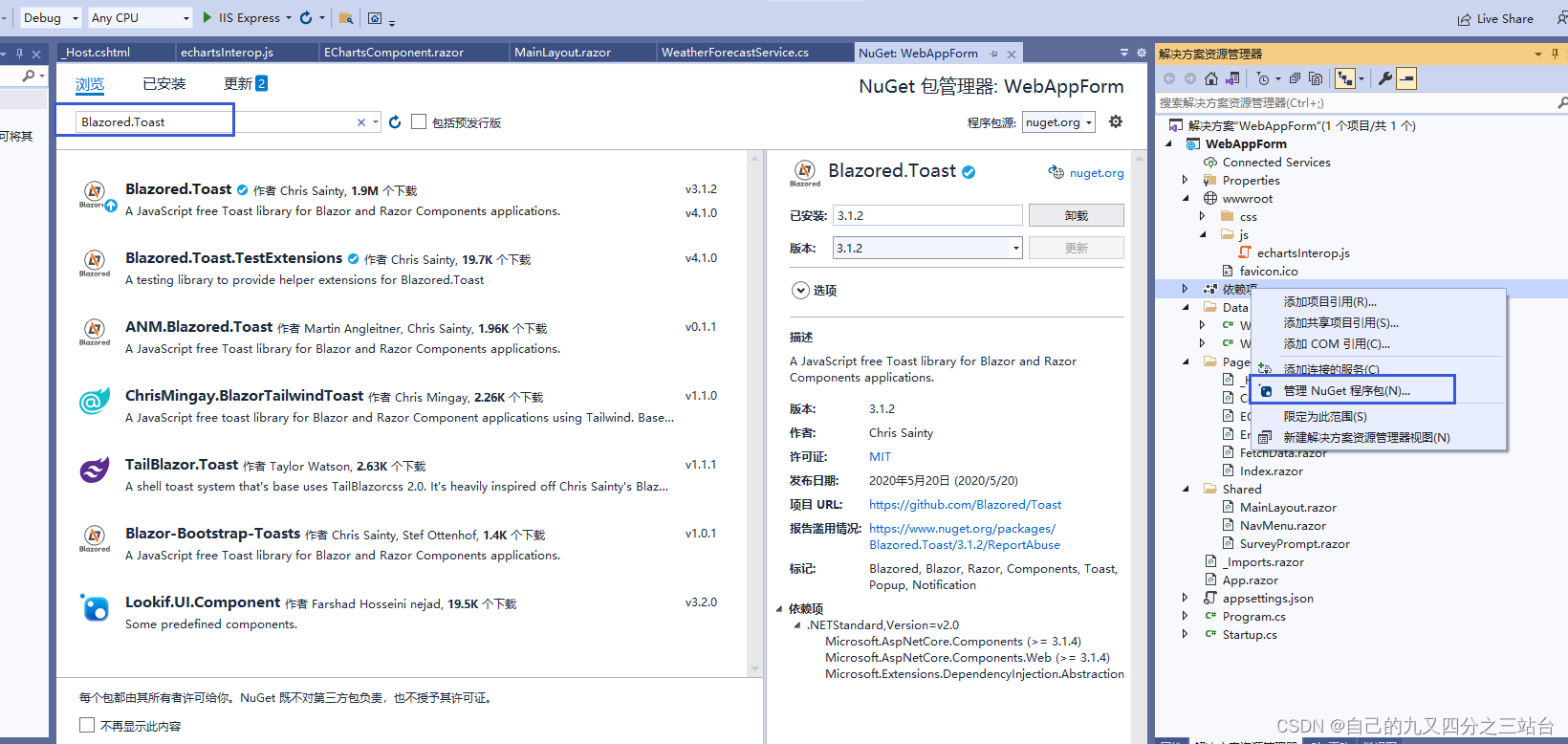
Task: Collapse the Shared folder node
Action: tap(1186, 489)
